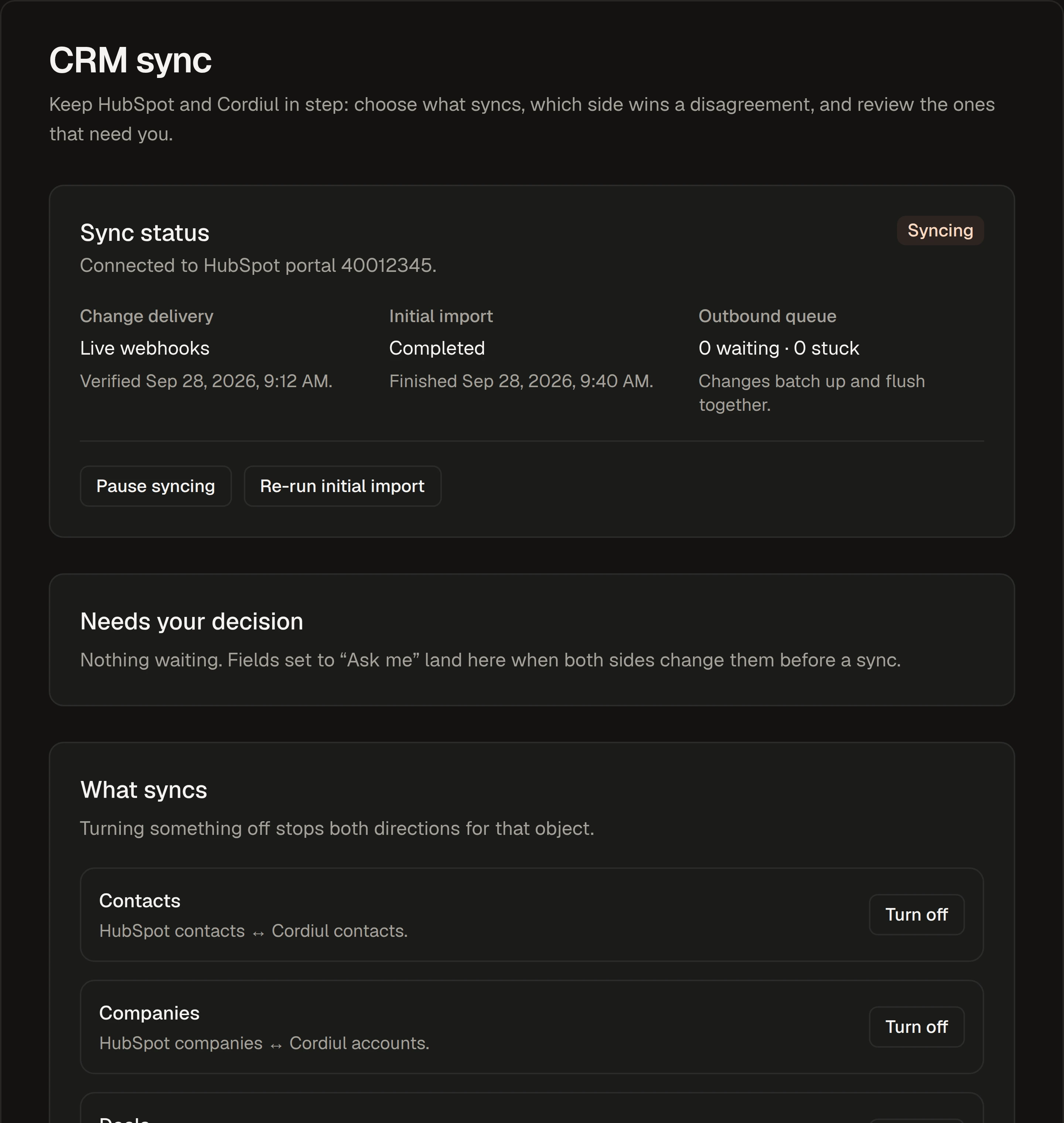
Task: Click 'Changes batch up and flush together.'
Action: point(812,393)
